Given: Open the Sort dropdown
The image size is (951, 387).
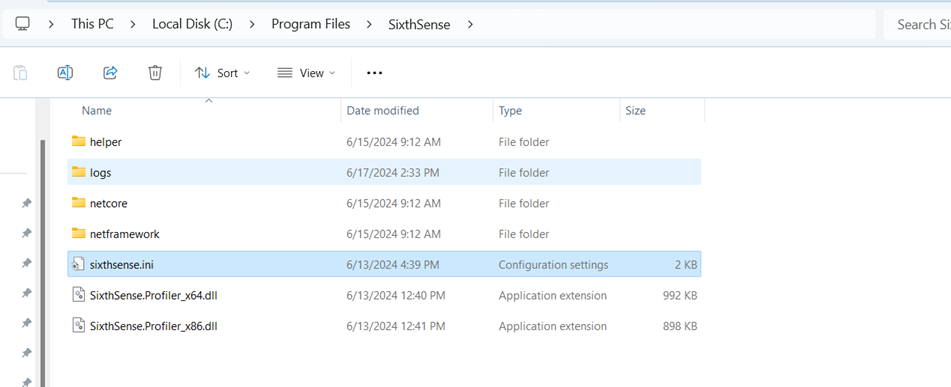Looking at the screenshot, I should tap(222, 73).
